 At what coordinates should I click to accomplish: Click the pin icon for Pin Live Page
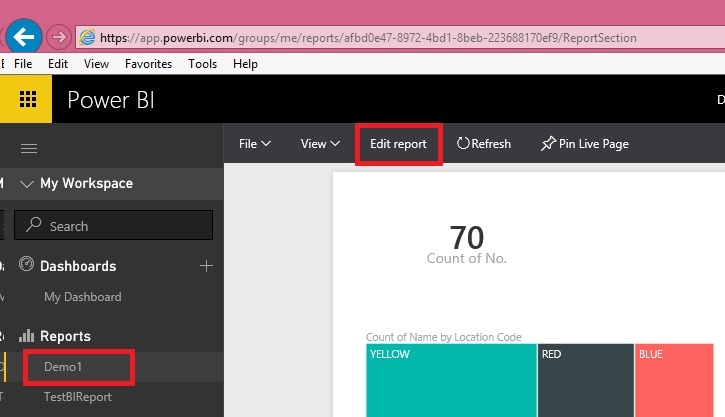[x=548, y=143]
